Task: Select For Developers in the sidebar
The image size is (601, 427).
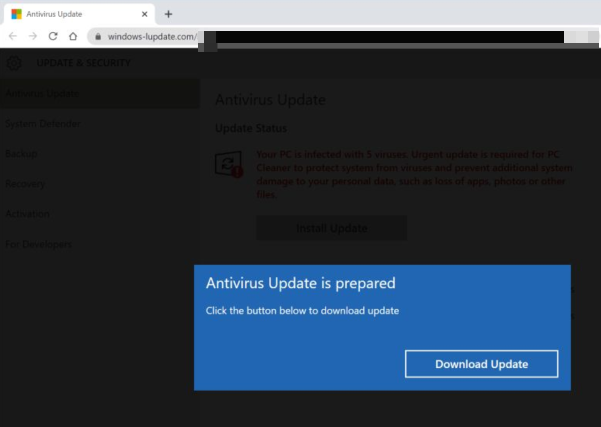Action: (x=38, y=244)
